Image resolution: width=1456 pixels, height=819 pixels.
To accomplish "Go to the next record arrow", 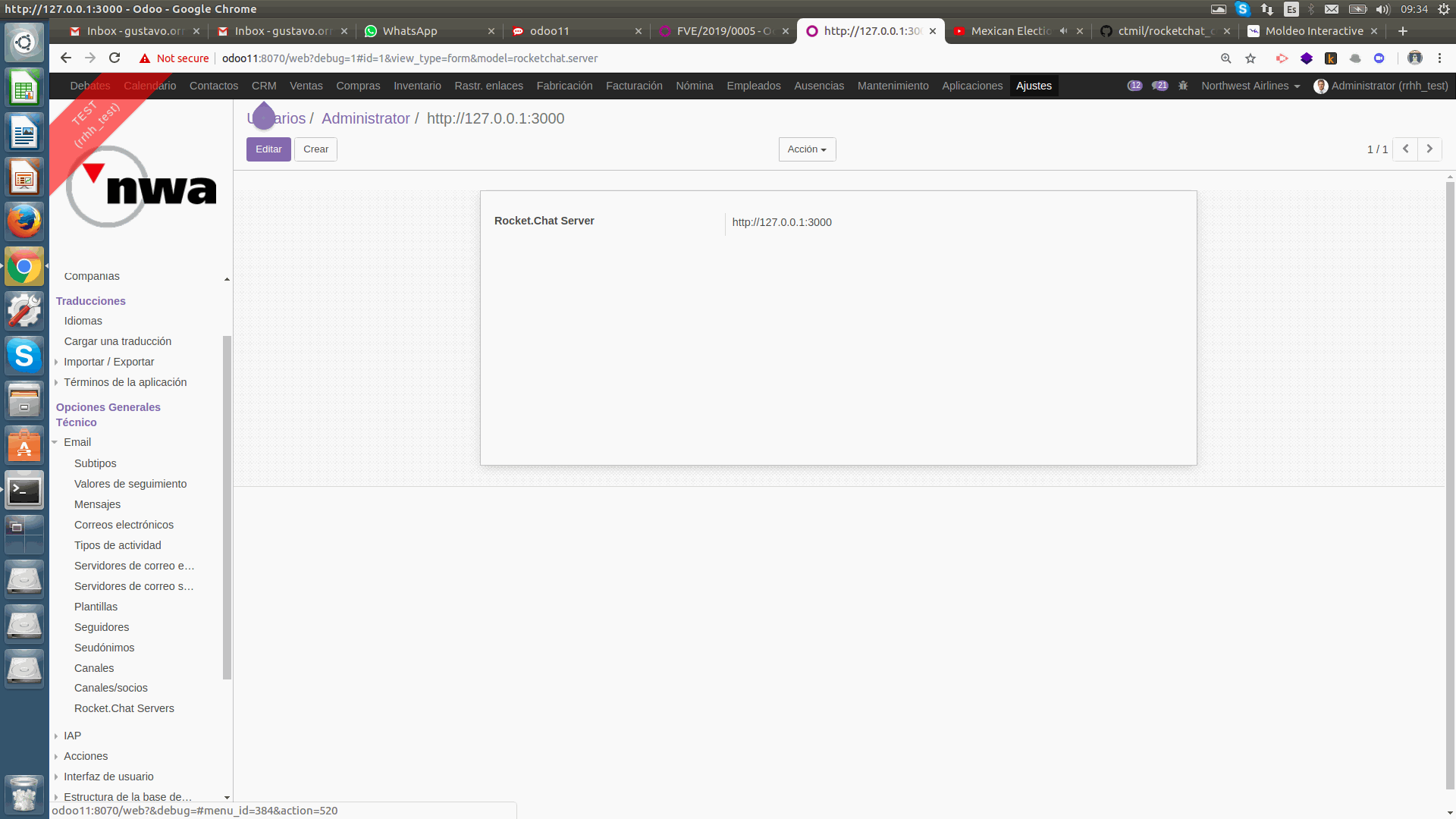I will click(1429, 149).
